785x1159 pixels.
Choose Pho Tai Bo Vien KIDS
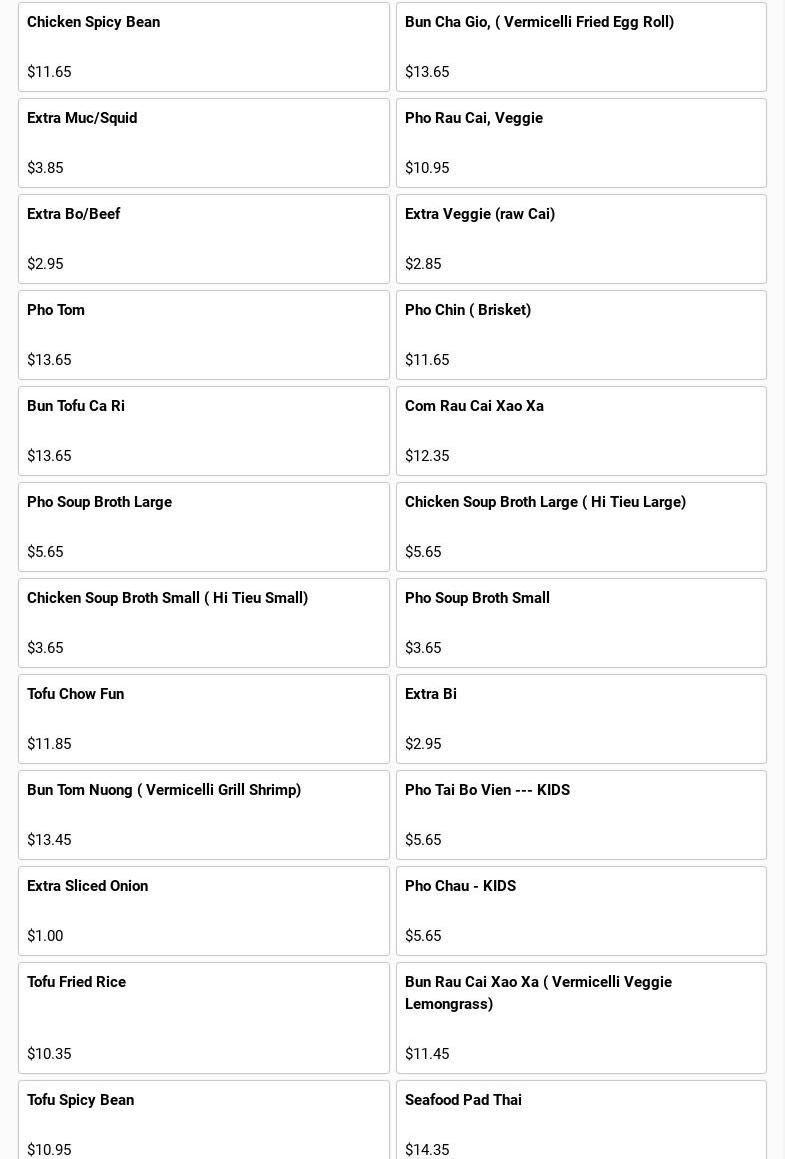(581, 815)
